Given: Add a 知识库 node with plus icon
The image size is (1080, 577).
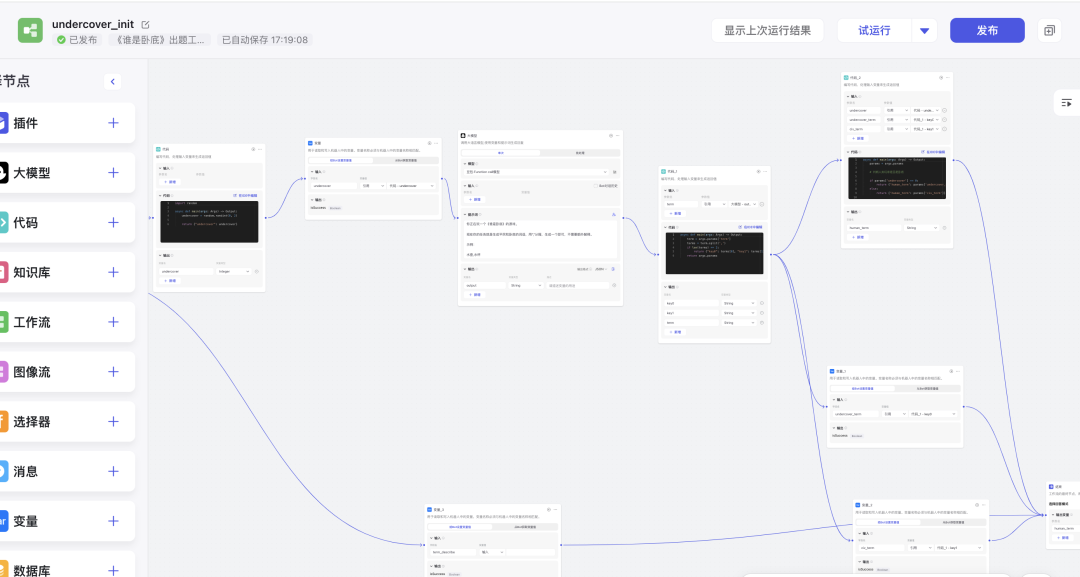Looking at the screenshot, I should [x=113, y=272].
